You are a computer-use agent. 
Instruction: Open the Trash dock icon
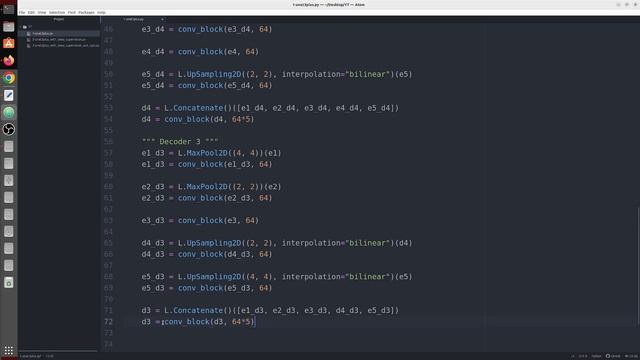[x=9, y=282]
